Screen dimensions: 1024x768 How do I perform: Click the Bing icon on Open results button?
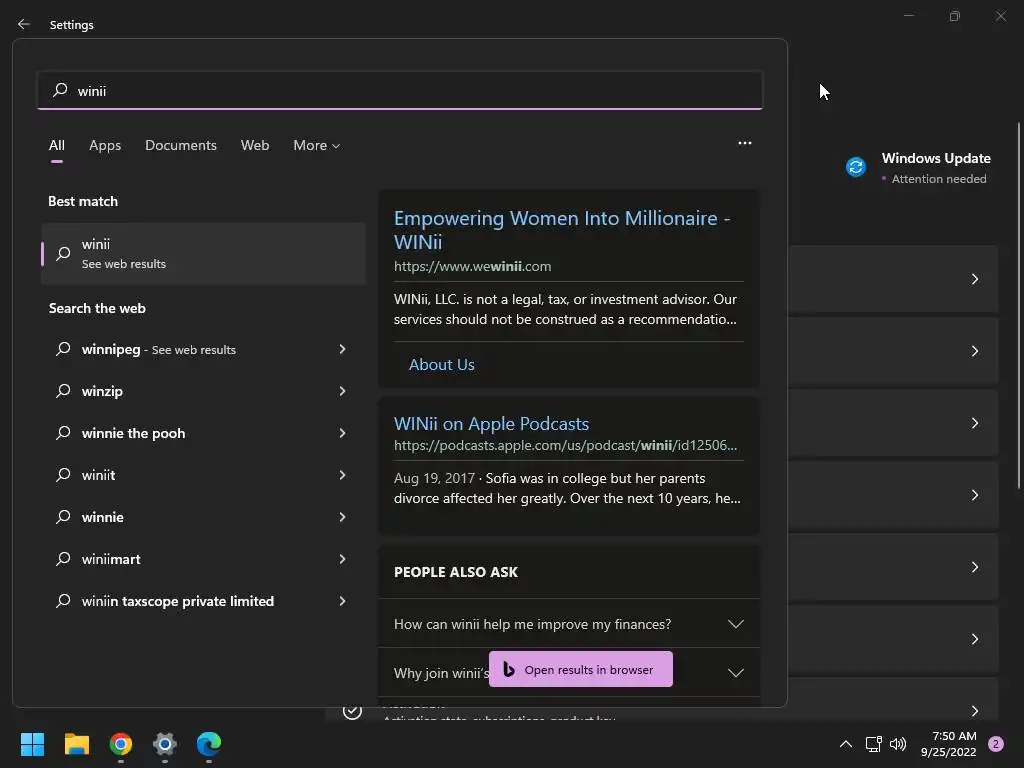click(509, 669)
